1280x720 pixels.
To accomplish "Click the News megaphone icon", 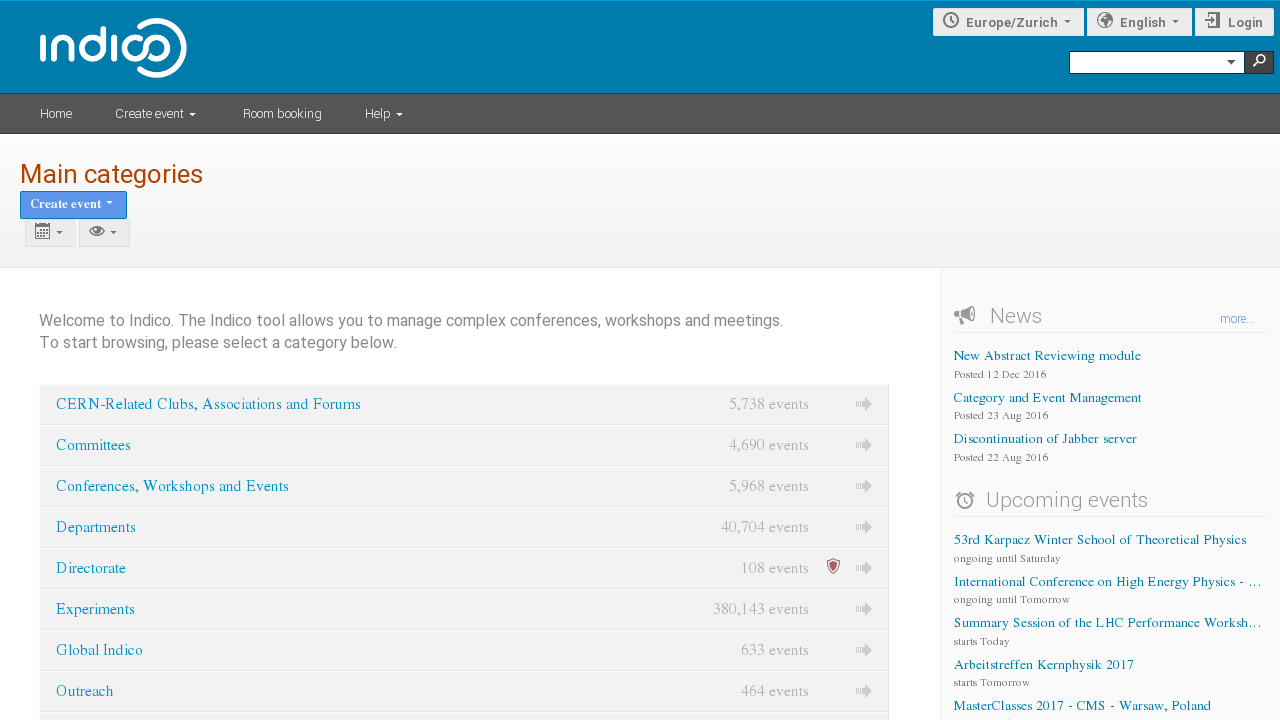I will 965,316.
